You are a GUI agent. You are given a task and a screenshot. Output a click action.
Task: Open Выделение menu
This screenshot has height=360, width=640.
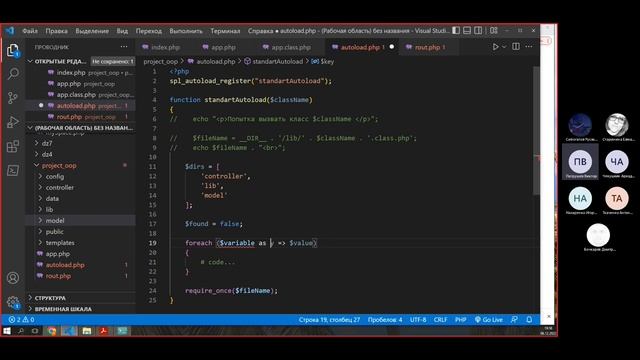[92, 31]
